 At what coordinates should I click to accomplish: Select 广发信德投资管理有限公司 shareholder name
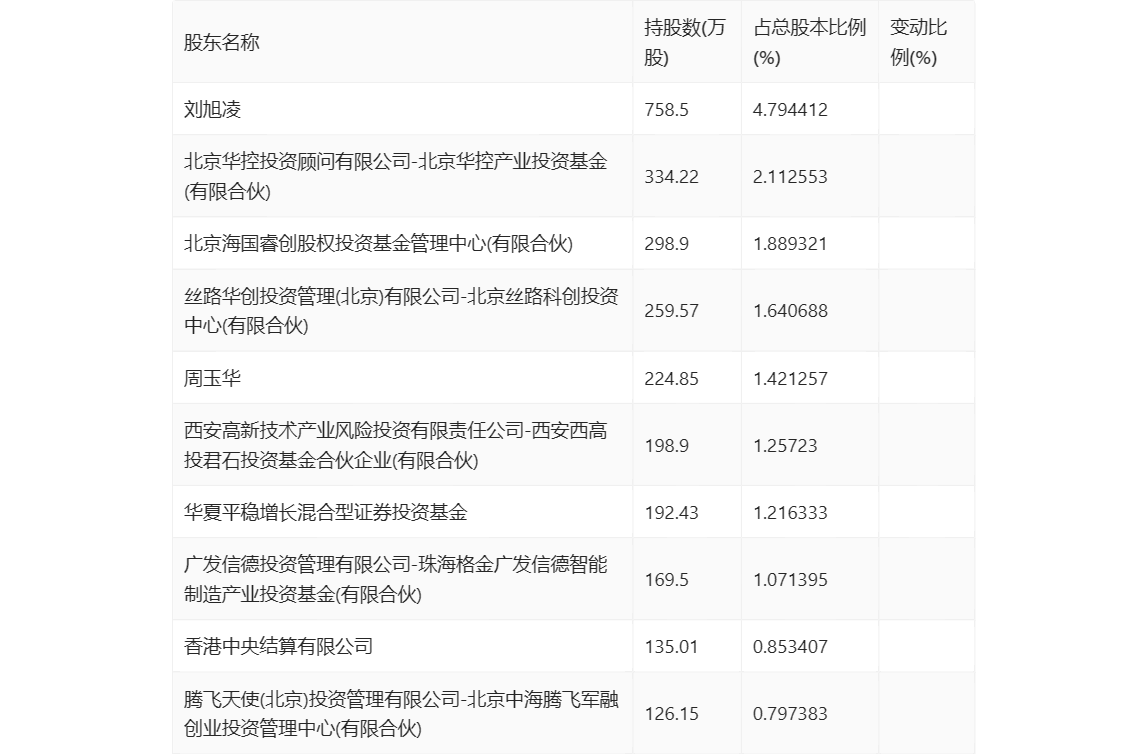[x=395, y=579]
